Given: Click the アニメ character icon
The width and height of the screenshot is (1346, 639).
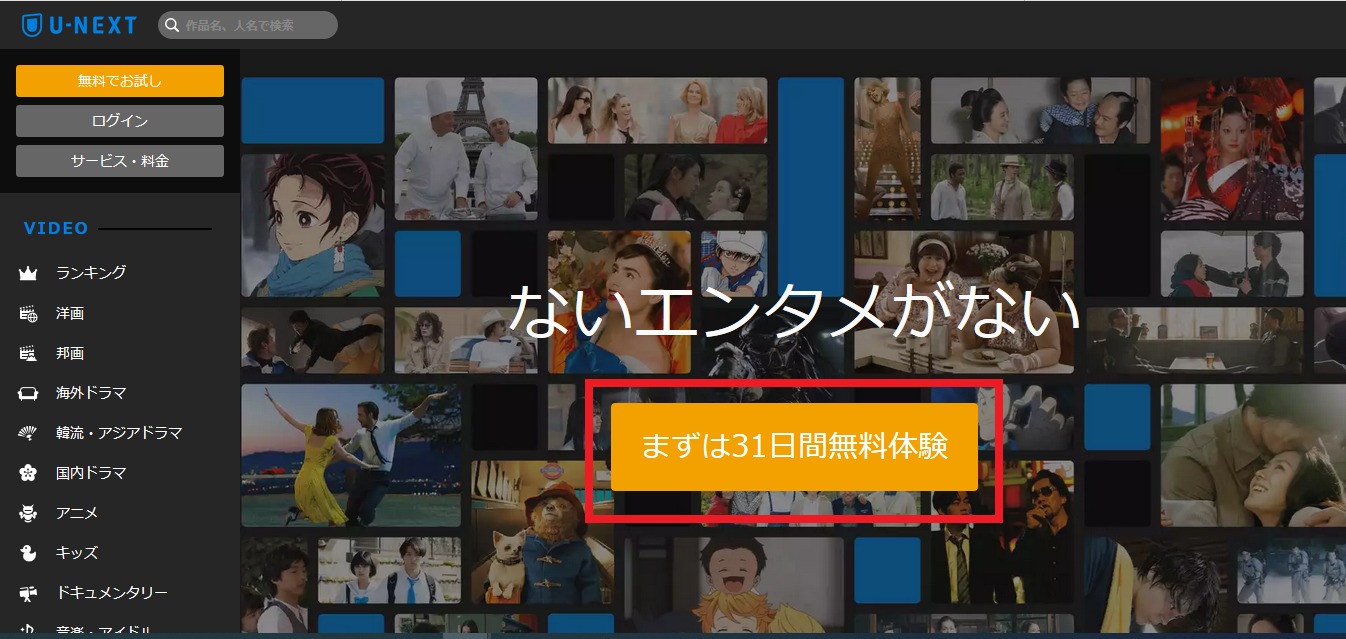Looking at the screenshot, I should (x=28, y=513).
